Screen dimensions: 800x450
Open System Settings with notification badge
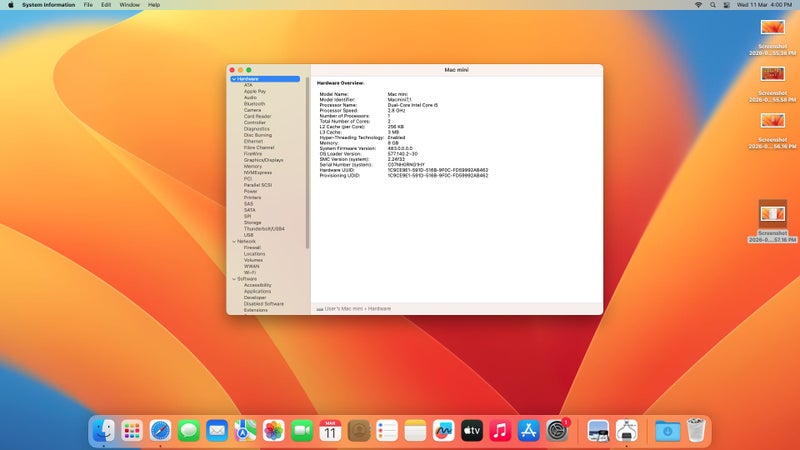557,431
